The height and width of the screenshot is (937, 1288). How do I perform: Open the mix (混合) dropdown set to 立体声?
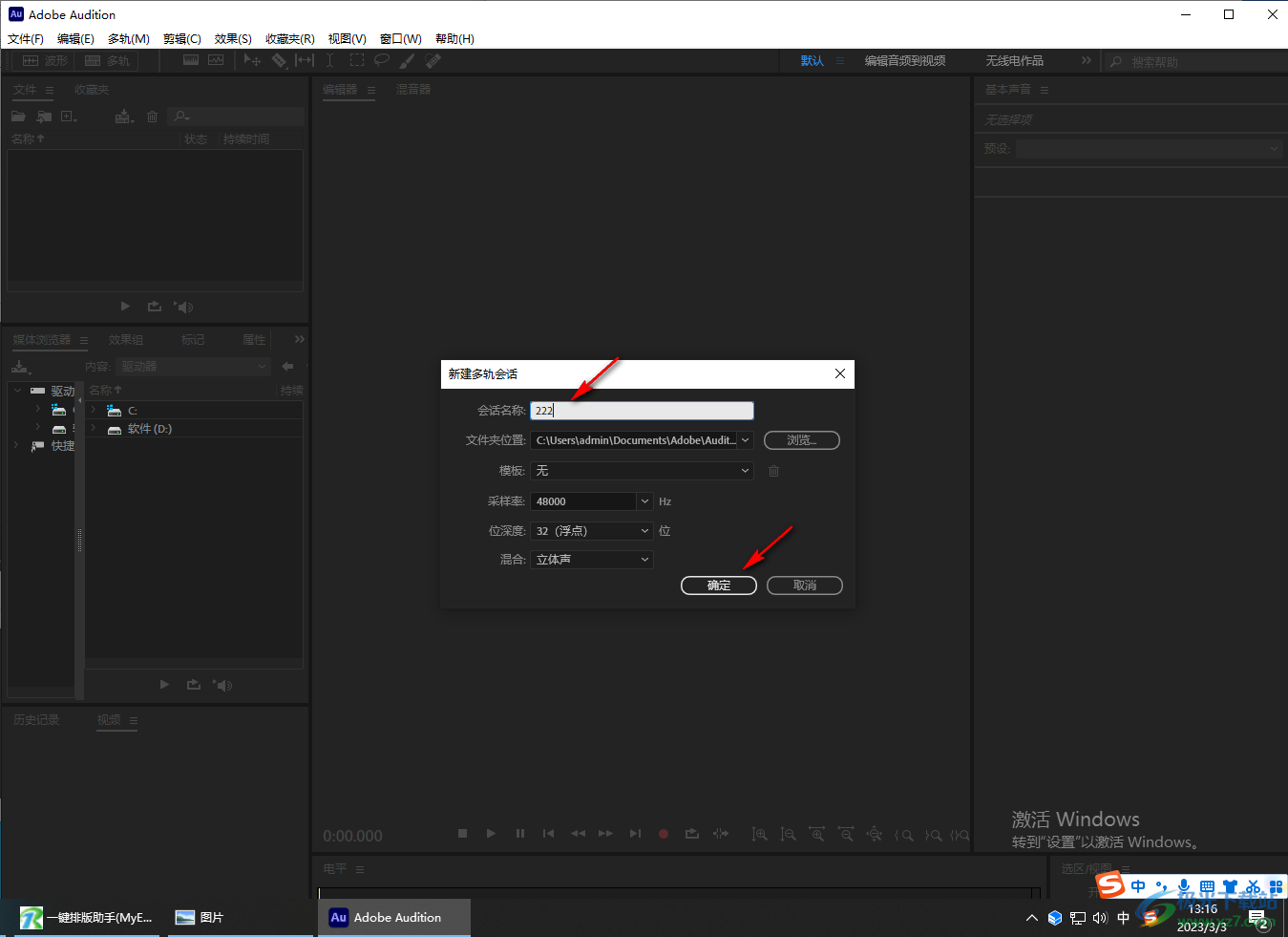[x=592, y=560]
